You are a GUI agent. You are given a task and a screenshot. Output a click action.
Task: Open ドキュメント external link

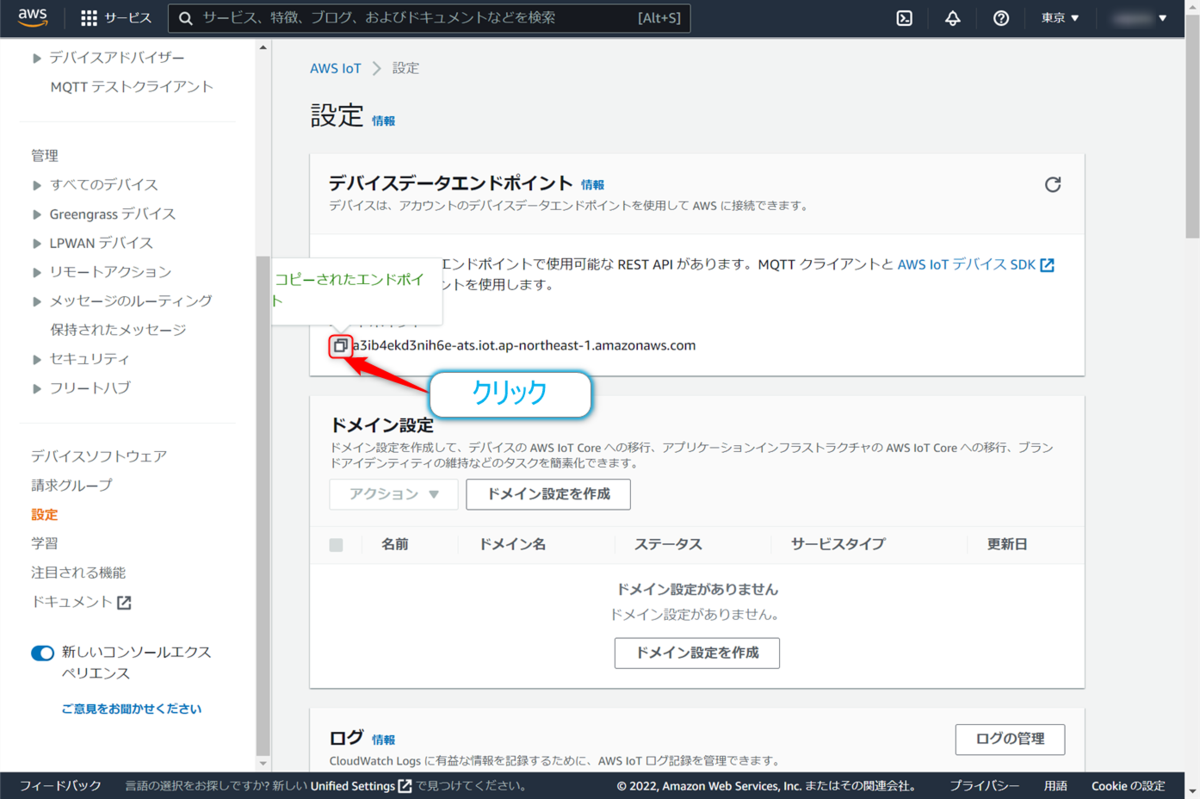[x=81, y=602]
